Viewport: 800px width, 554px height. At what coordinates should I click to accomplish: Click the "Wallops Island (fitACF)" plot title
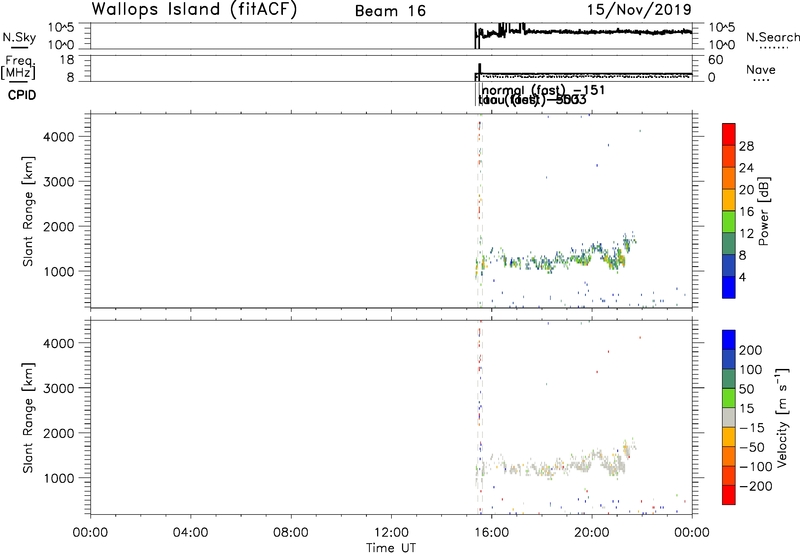click(194, 9)
